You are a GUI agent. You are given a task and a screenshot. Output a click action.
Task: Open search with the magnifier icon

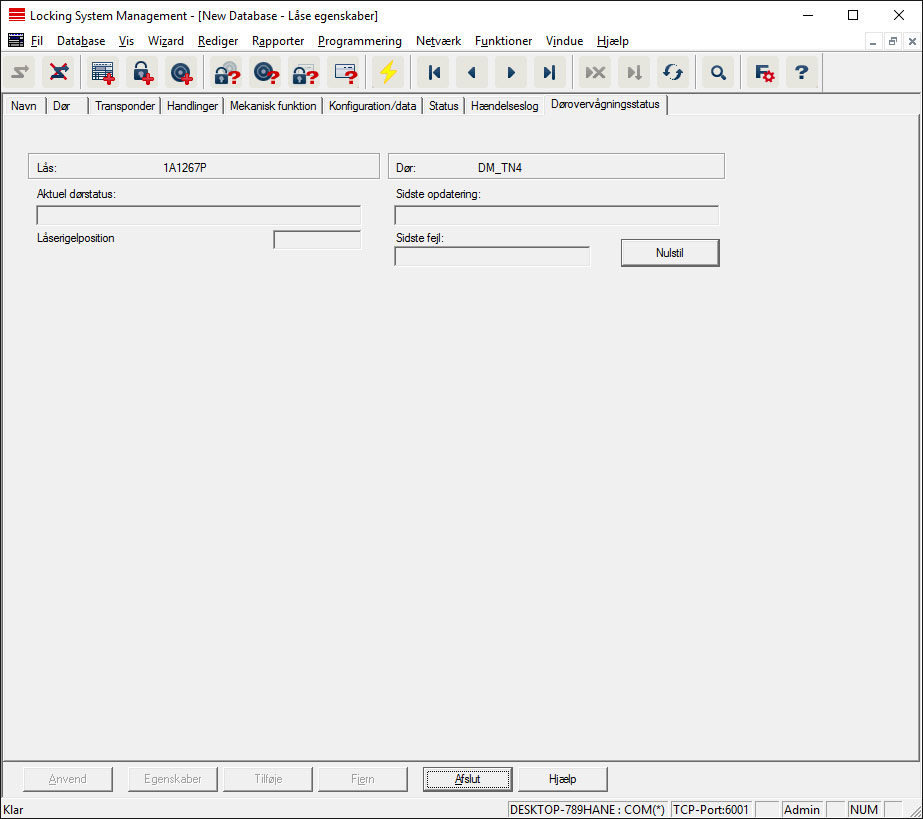click(718, 72)
